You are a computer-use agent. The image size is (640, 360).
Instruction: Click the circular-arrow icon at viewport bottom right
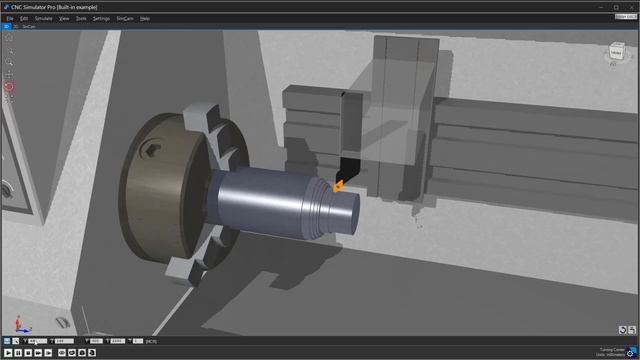pyautogui.click(x=622, y=330)
